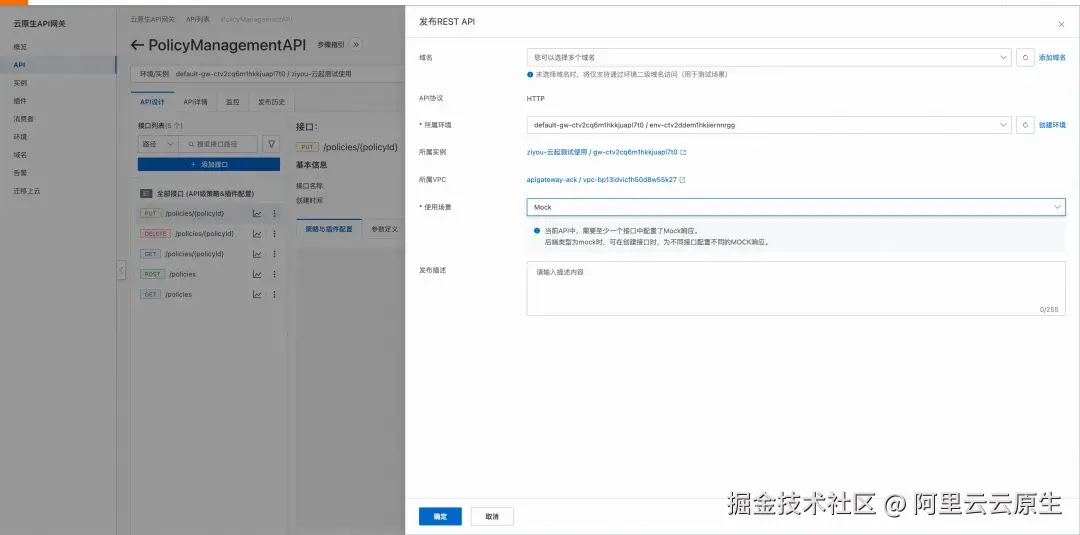This screenshot has height=535, width=1080.
Task: Go back using the arrow beside PolicyManagementAPI
Action: pyautogui.click(x=137, y=45)
